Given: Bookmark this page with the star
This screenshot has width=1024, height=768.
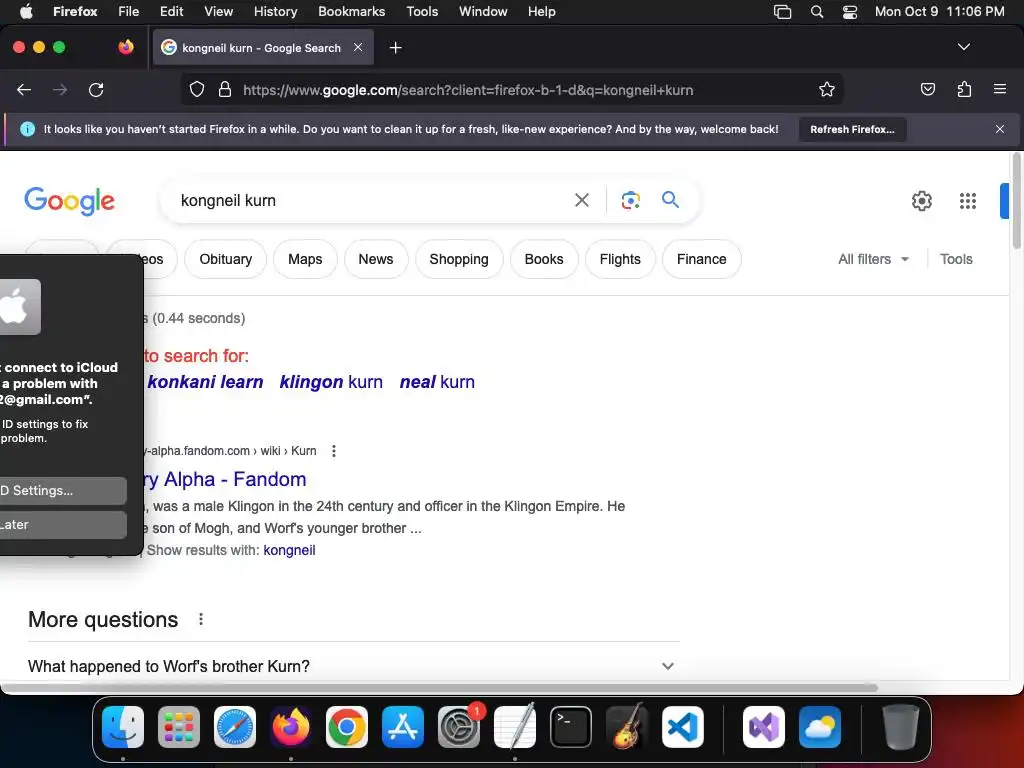Looking at the screenshot, I should coord(827,89).
